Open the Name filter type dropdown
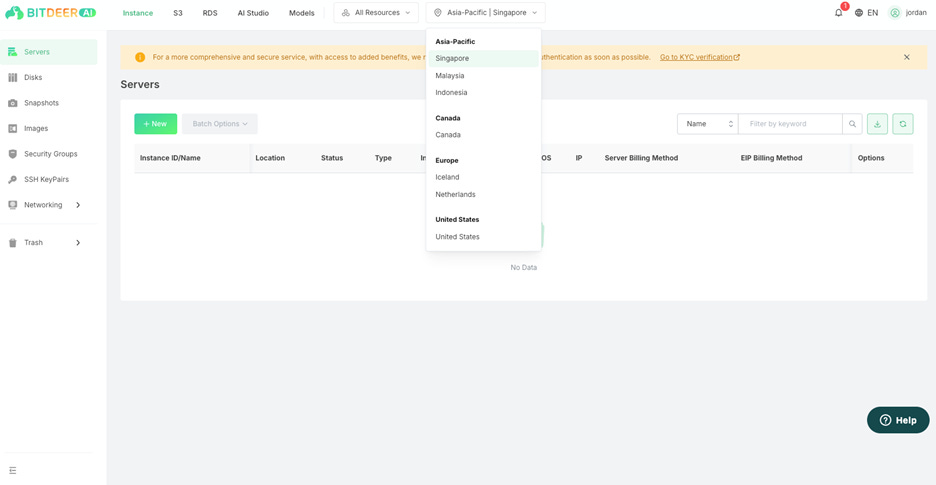This screenshot has width=936, height=485. click(707, 124)
